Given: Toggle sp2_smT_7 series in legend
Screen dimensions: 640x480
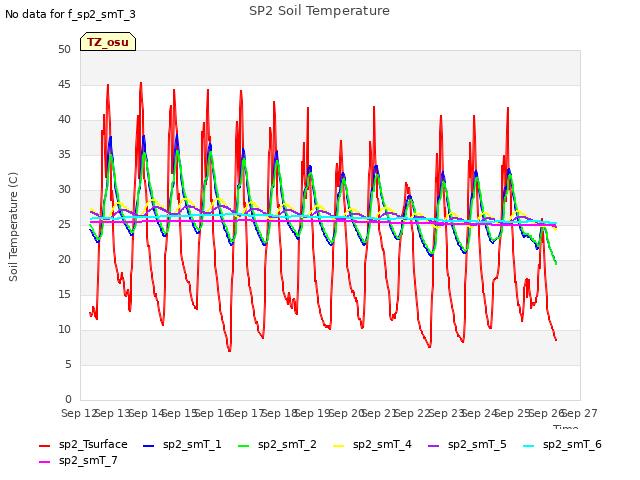Looking at the screenshot, I should tap(78, 460).
